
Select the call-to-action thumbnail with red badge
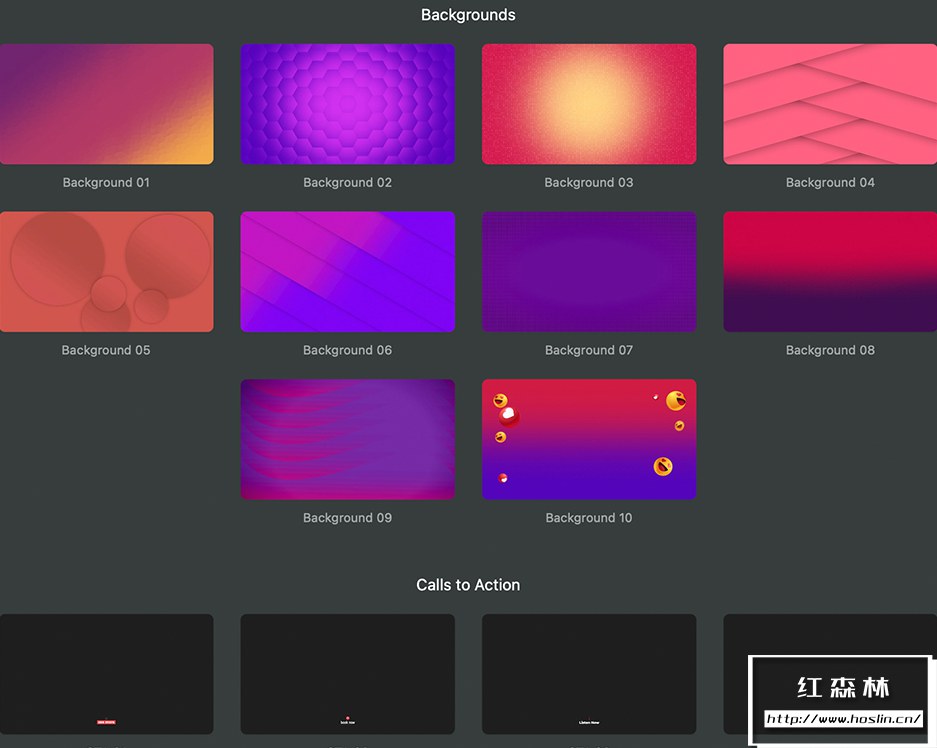(x=106, y=674)
